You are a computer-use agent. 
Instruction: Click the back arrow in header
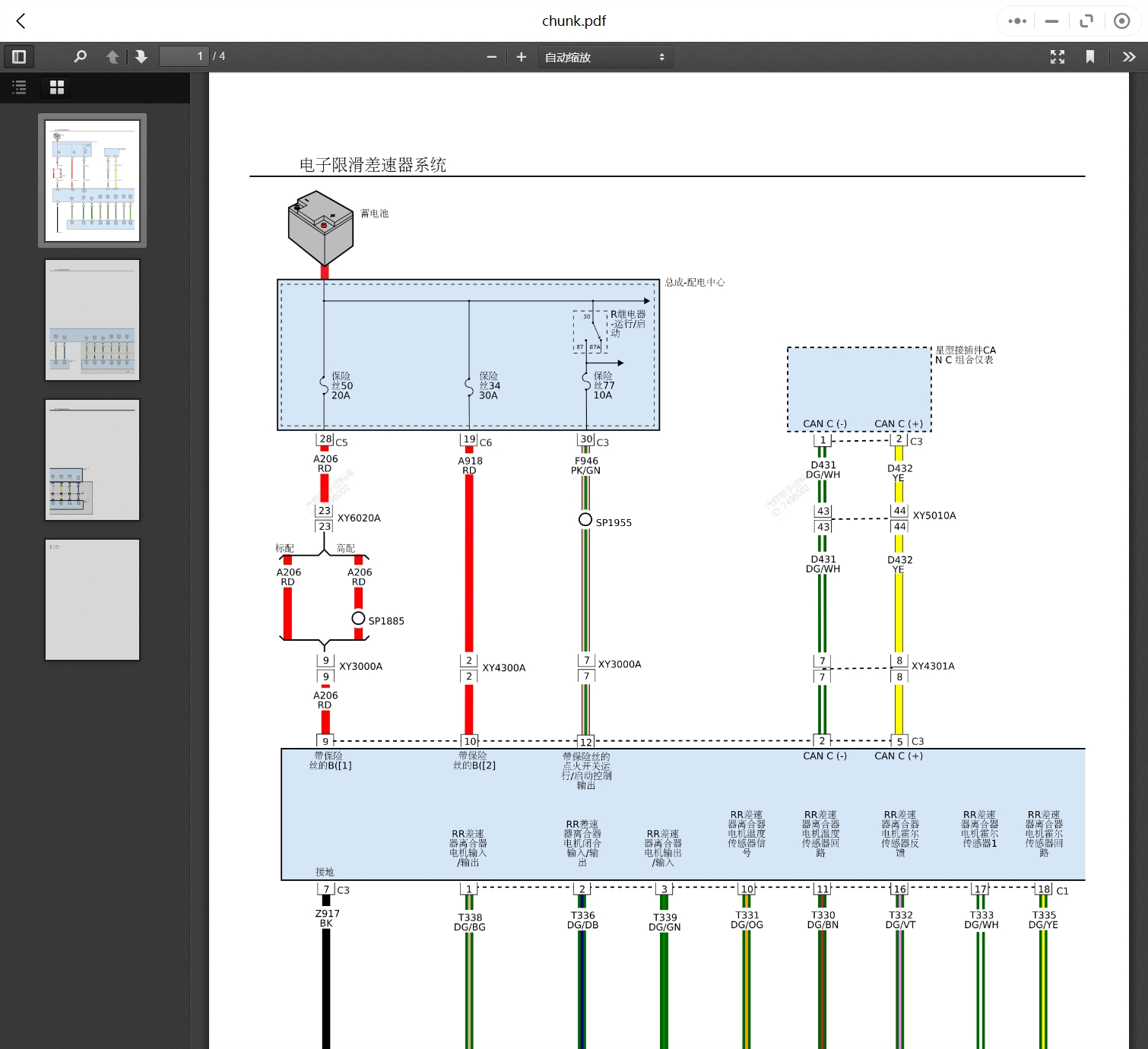(x=21, y=21)
